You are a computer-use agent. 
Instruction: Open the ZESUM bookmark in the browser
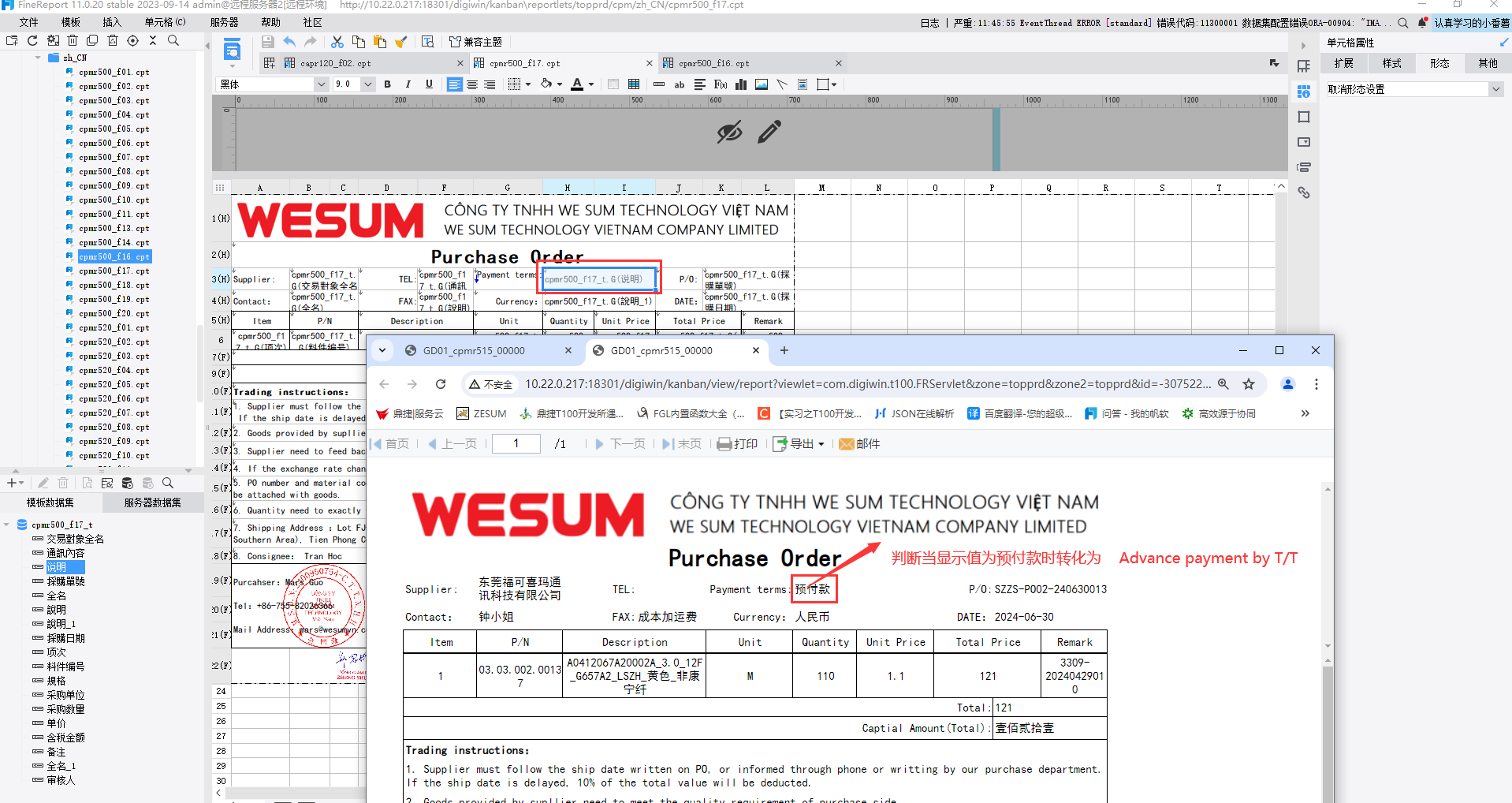coord(482,413)
